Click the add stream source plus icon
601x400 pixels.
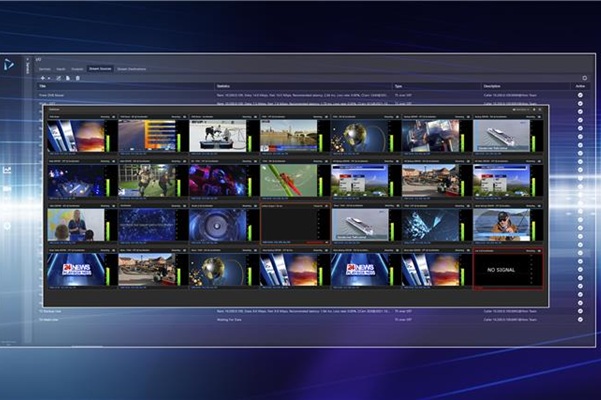(x=43, y=78)
